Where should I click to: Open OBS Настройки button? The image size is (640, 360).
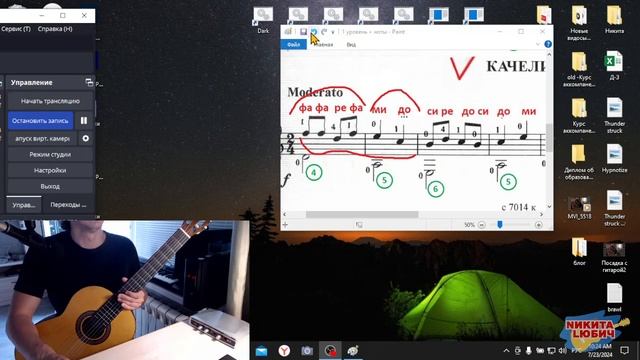coord(50,171)
